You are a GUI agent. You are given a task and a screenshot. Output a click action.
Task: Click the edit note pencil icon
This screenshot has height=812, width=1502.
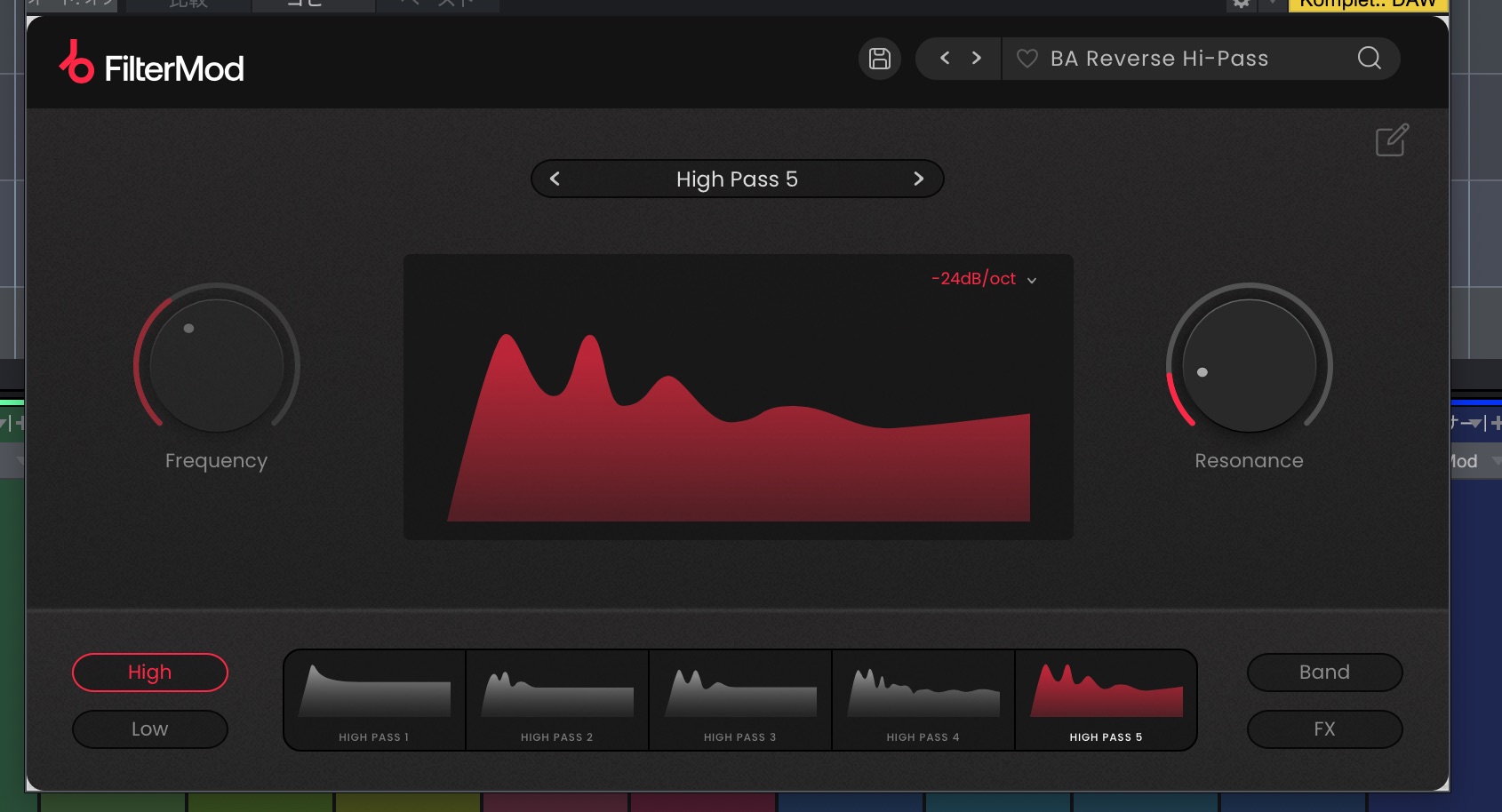click(1392, 140)
